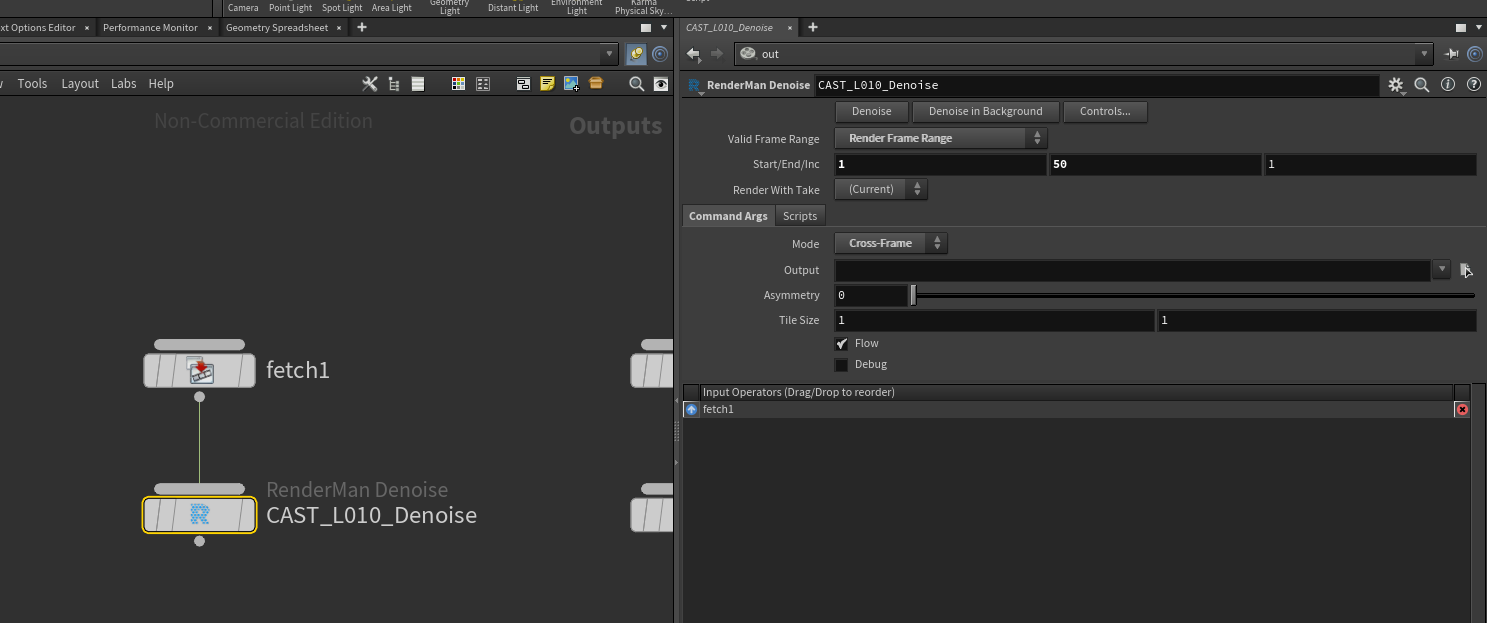Switch to the list mode icon
1487x623 pixels.
[418, 84]
